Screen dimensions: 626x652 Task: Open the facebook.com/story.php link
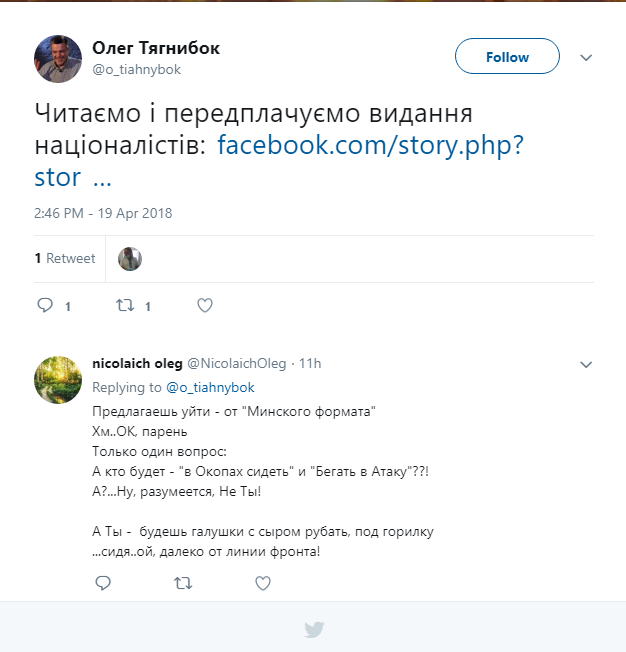[x=370, y=145]
